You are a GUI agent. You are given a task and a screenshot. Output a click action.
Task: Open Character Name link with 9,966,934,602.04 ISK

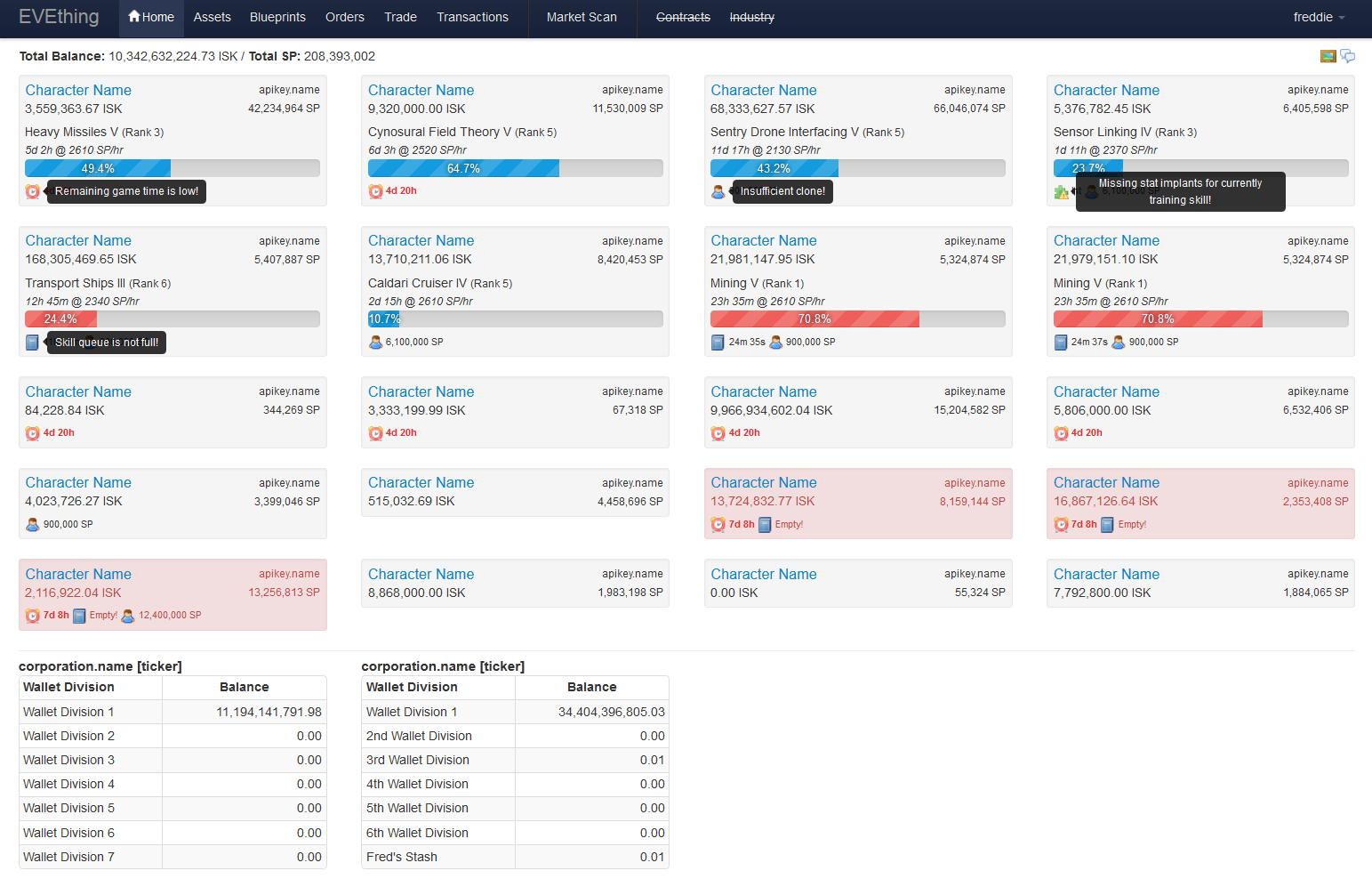[x=763, y=392]
